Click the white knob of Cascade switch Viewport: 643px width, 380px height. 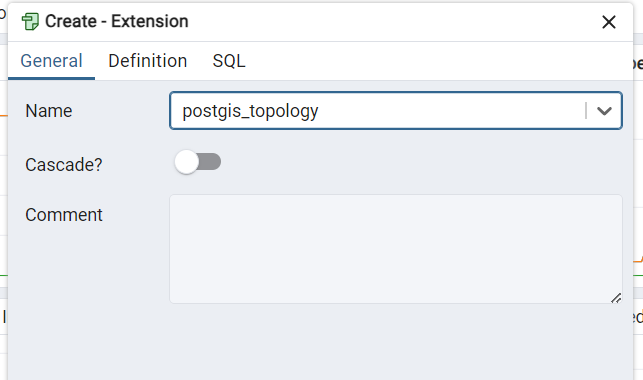pos(187,162)
